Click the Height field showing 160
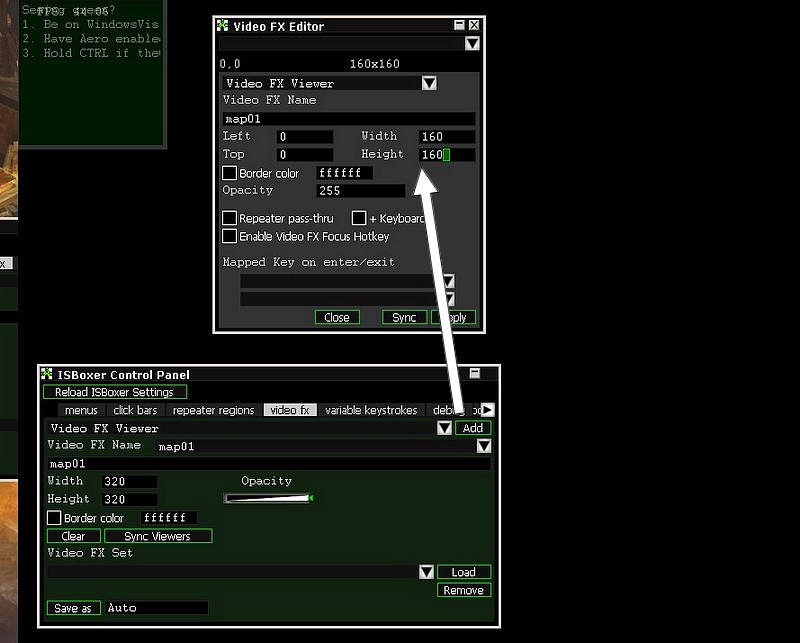 coord(447,155)
